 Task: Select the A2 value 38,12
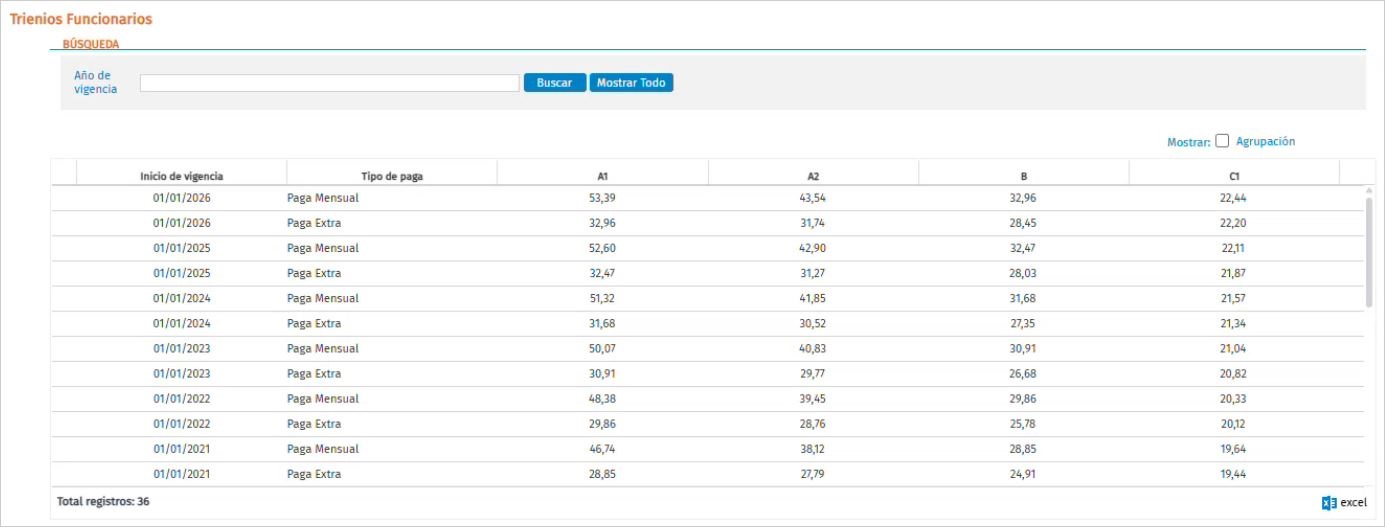coord(813,448)
